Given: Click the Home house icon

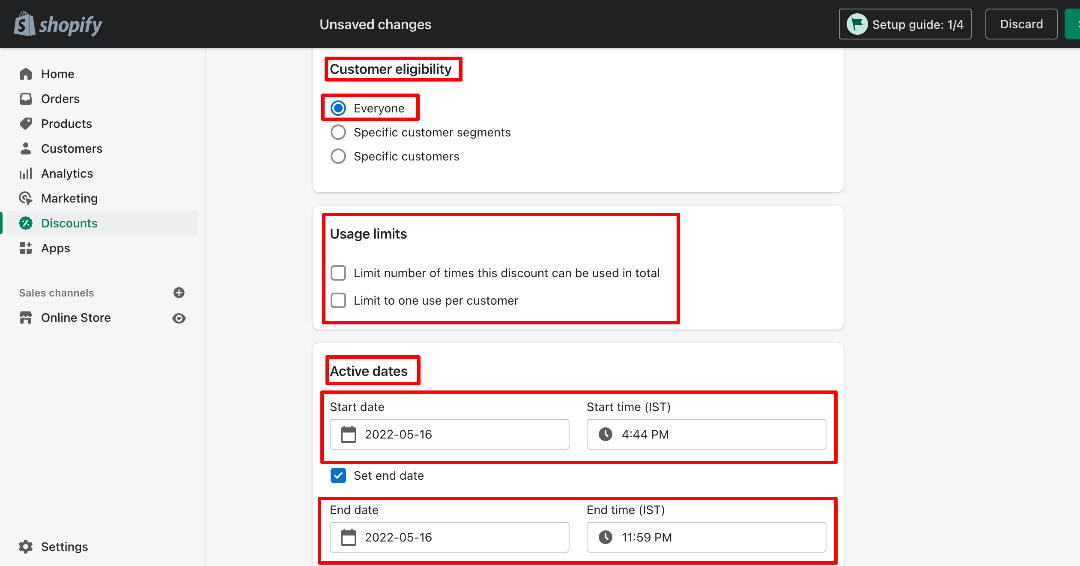Looking at the screenshot, I should [x=26, y=74].
